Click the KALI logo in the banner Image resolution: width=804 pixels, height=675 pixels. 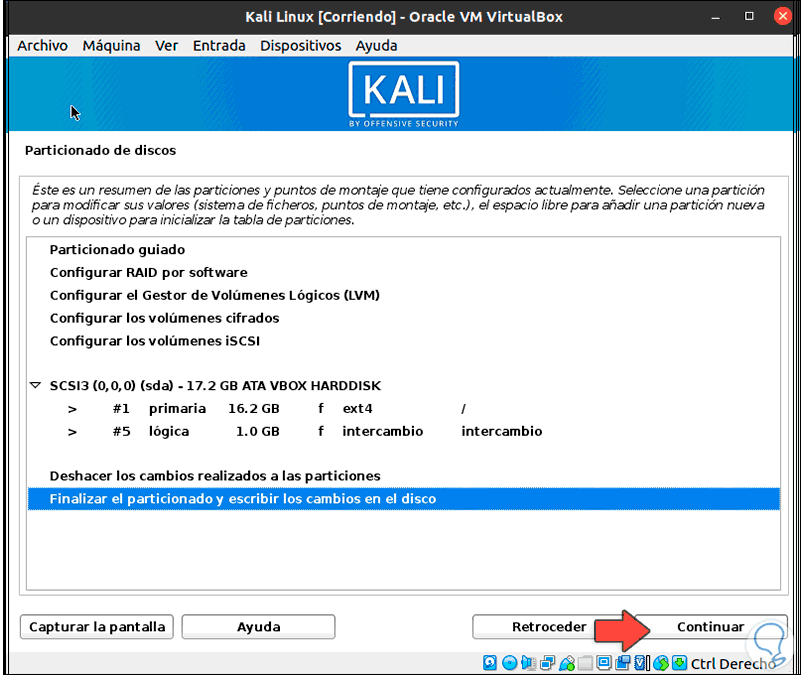[x=404, y=94]
